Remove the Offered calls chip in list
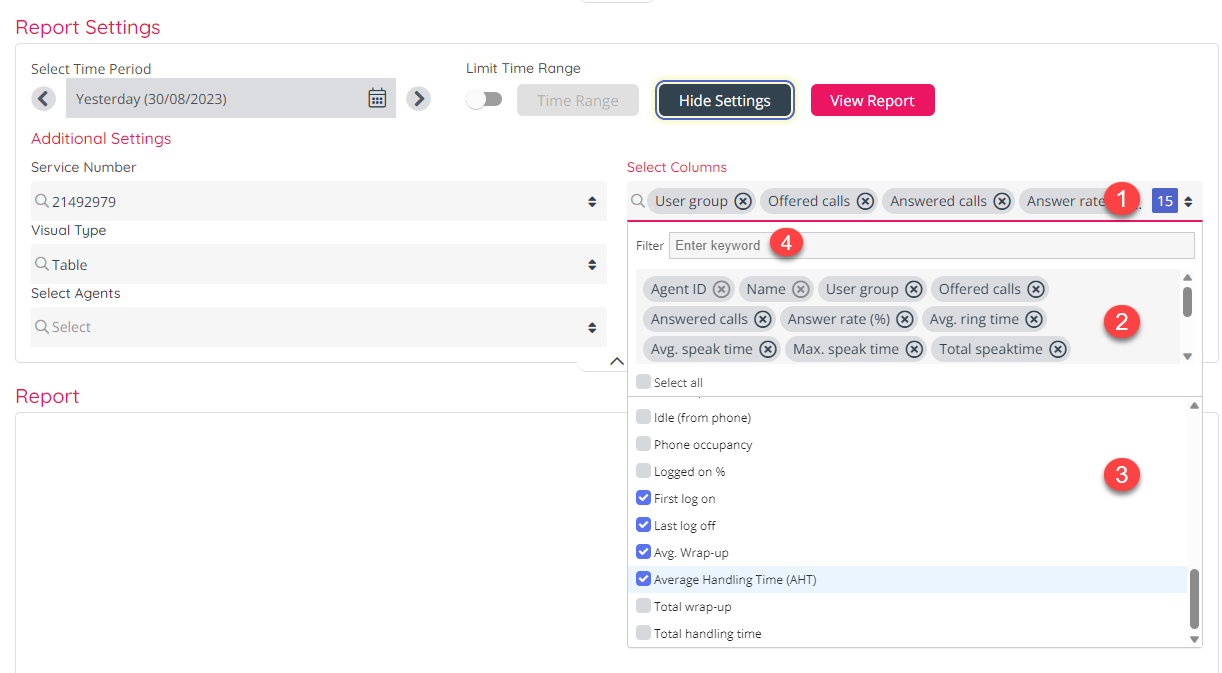The width and height of the screenshot is (1222, 673). pyautogui.click(x=1036, y=289)
